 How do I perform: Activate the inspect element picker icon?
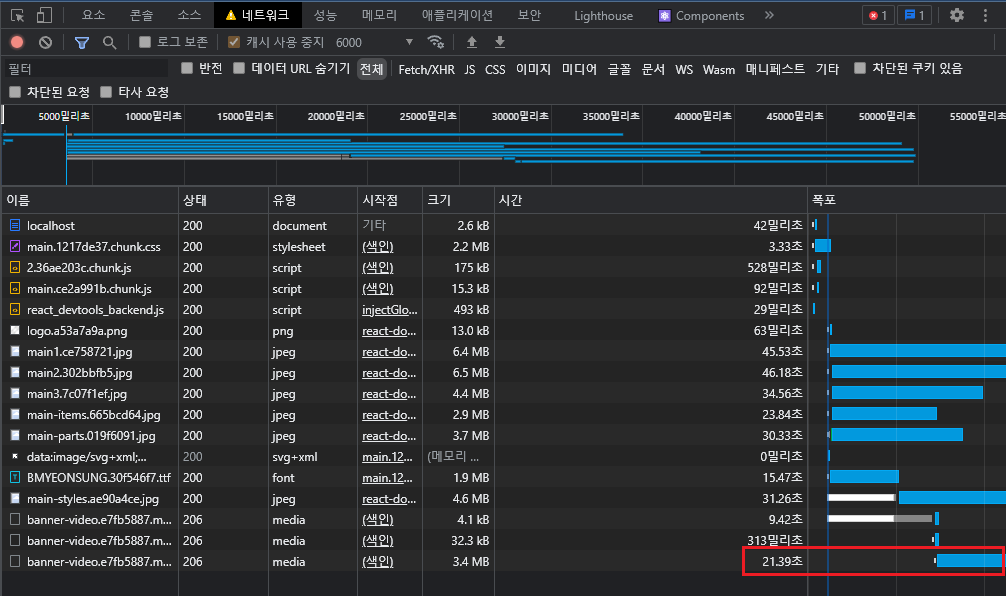[17, 15]
